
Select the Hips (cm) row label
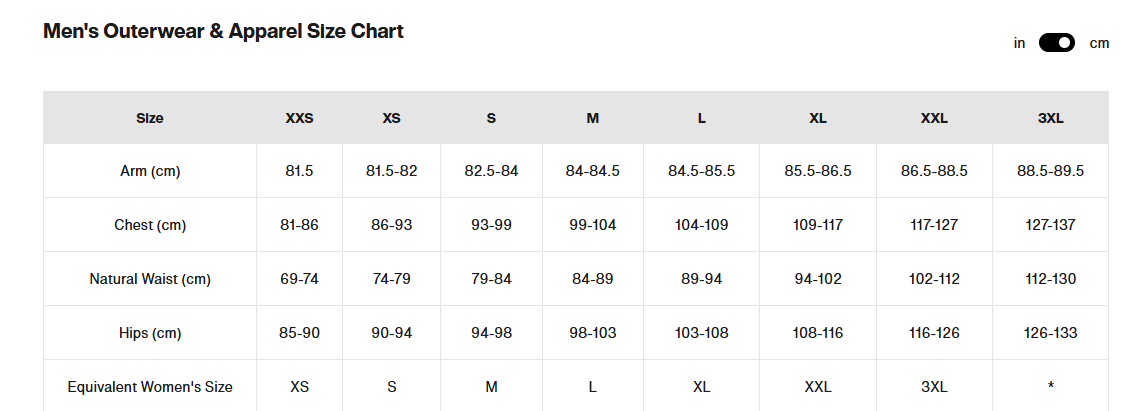150,333
